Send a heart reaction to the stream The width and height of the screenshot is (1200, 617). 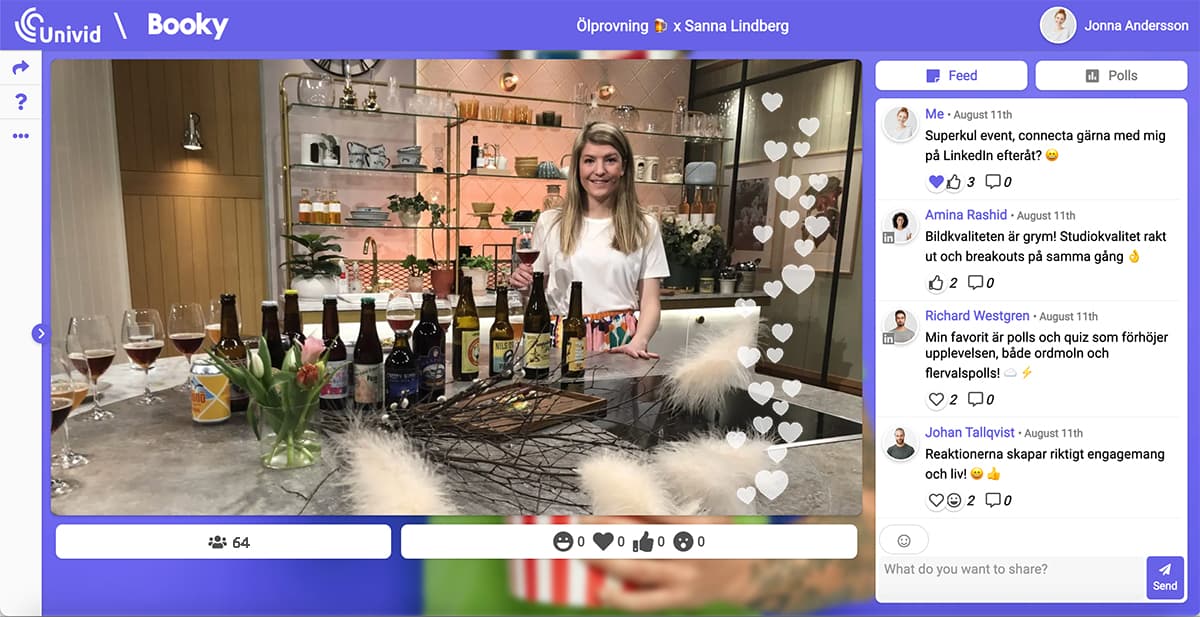(x=603, y=541)
